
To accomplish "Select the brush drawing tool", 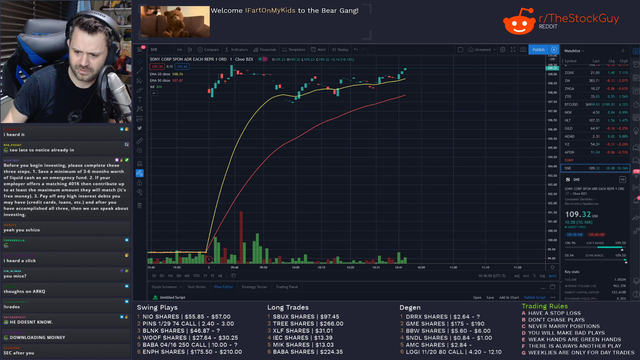I will [x=140, y=90].
